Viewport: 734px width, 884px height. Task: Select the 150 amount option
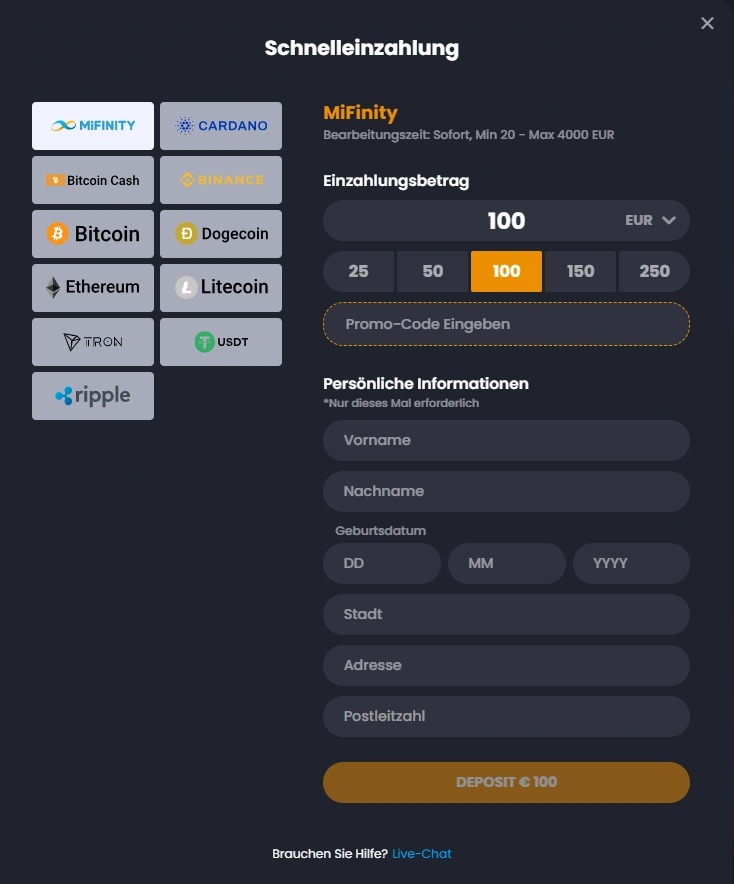(580, 271)
